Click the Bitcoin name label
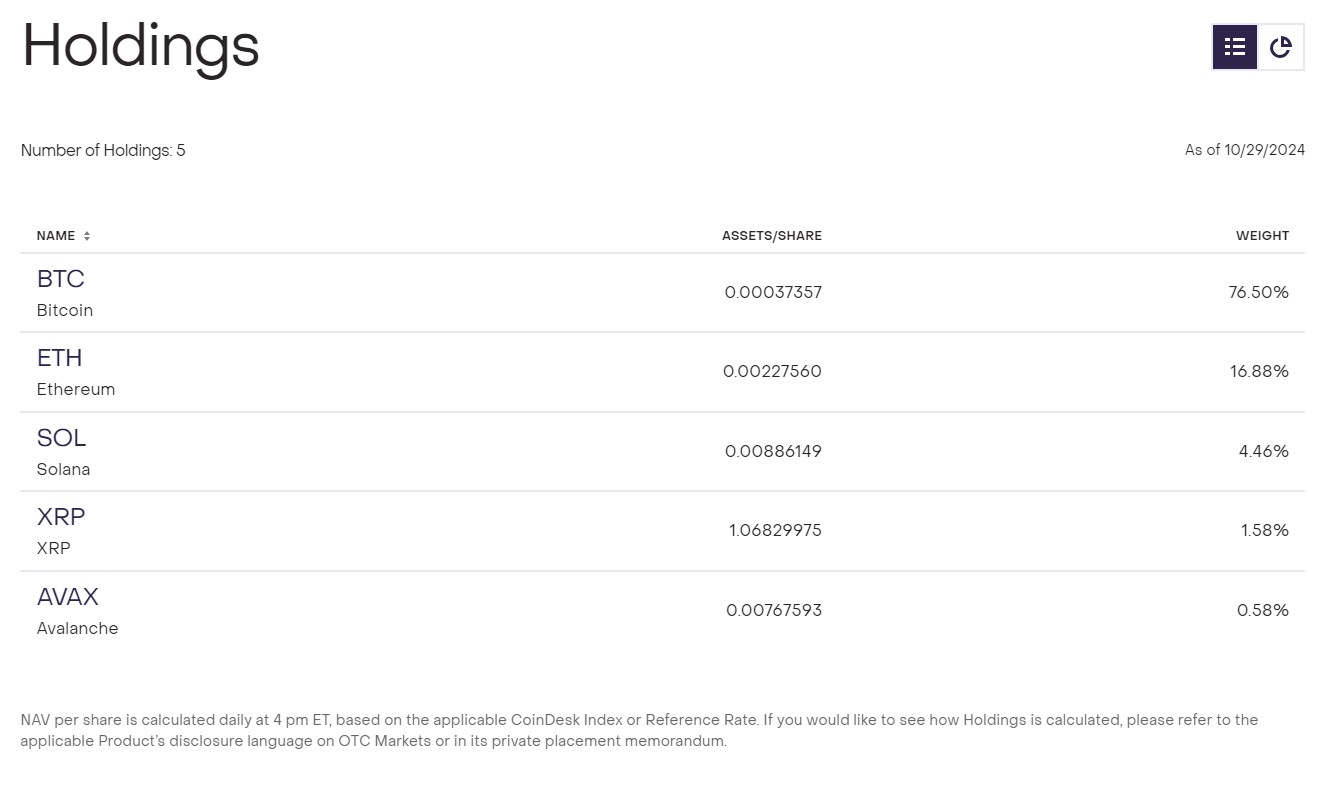Screen dimensions: 1327x800 coord(65,310)
